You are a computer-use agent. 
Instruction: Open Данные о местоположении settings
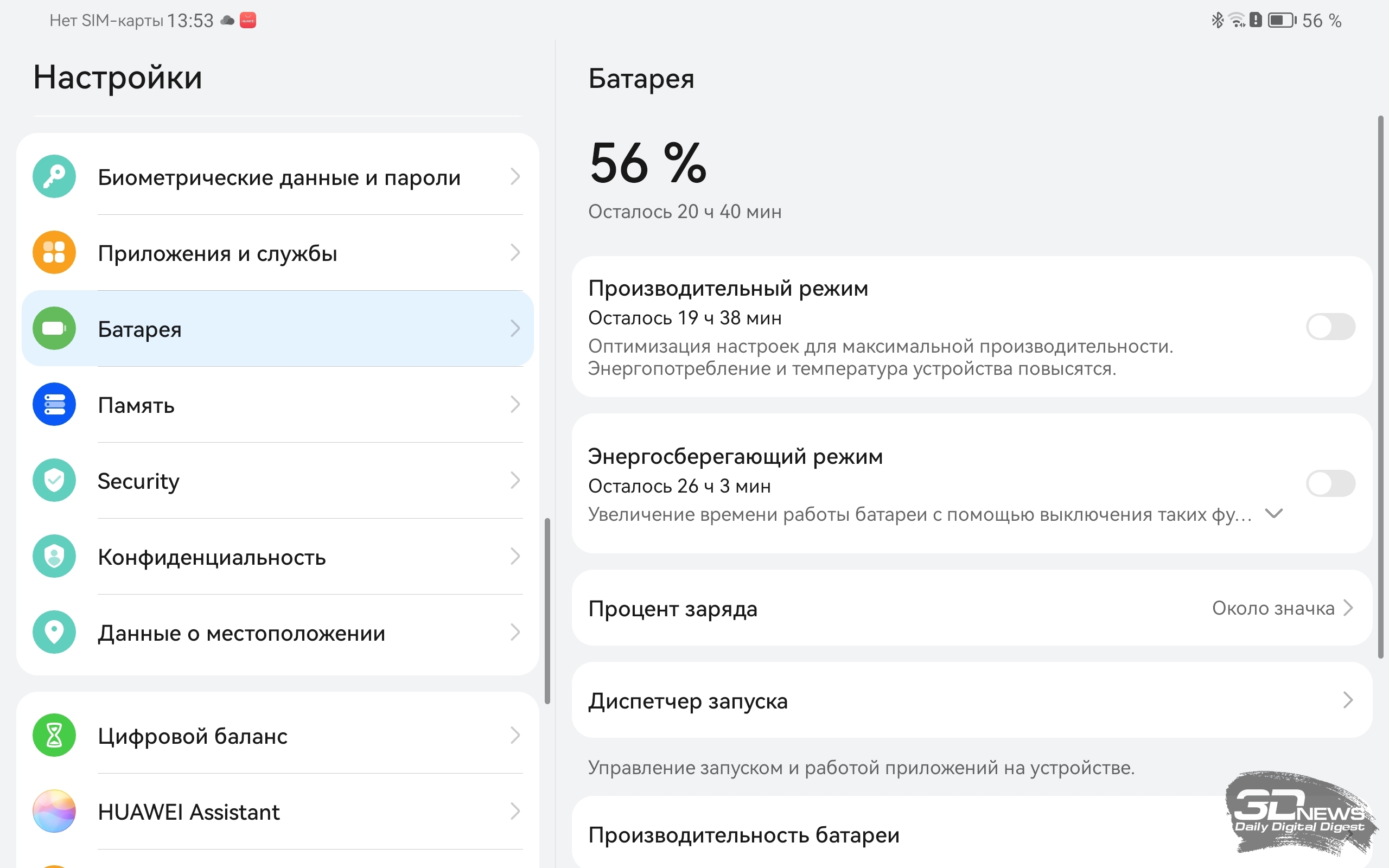[x=277, y=632]
